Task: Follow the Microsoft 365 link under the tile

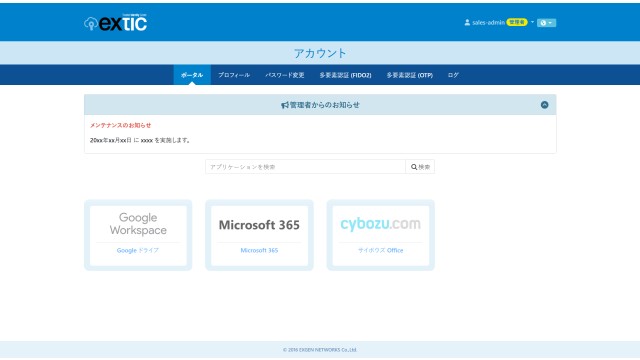Action: coord(259,250)
